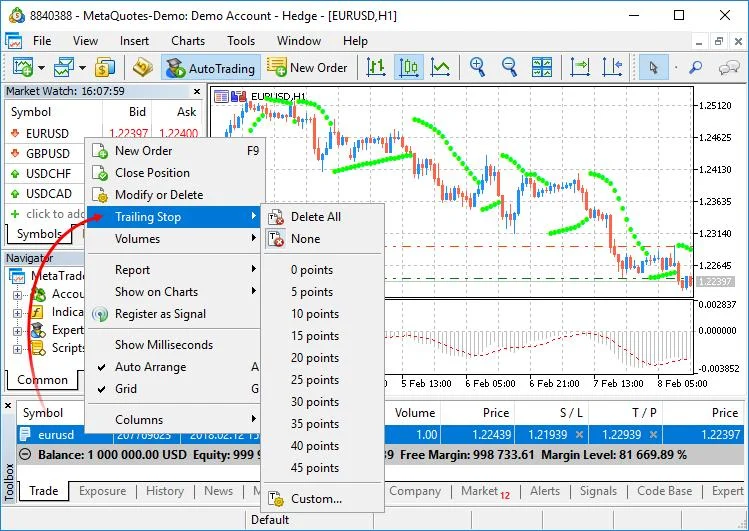Switch to the History tab in Toolbox
This screenshot has width=749, height=531.
click(165, 491)
